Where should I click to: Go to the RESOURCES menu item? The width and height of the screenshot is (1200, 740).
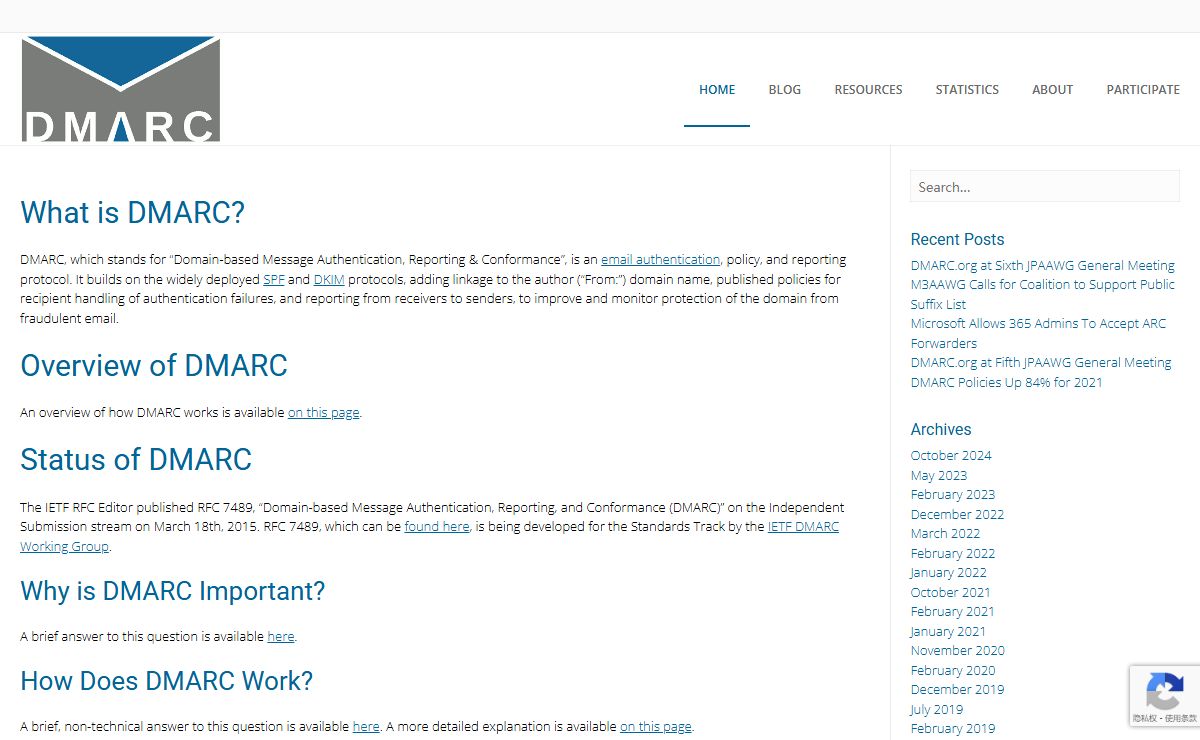pyautogui.click(x=868, y=89)
